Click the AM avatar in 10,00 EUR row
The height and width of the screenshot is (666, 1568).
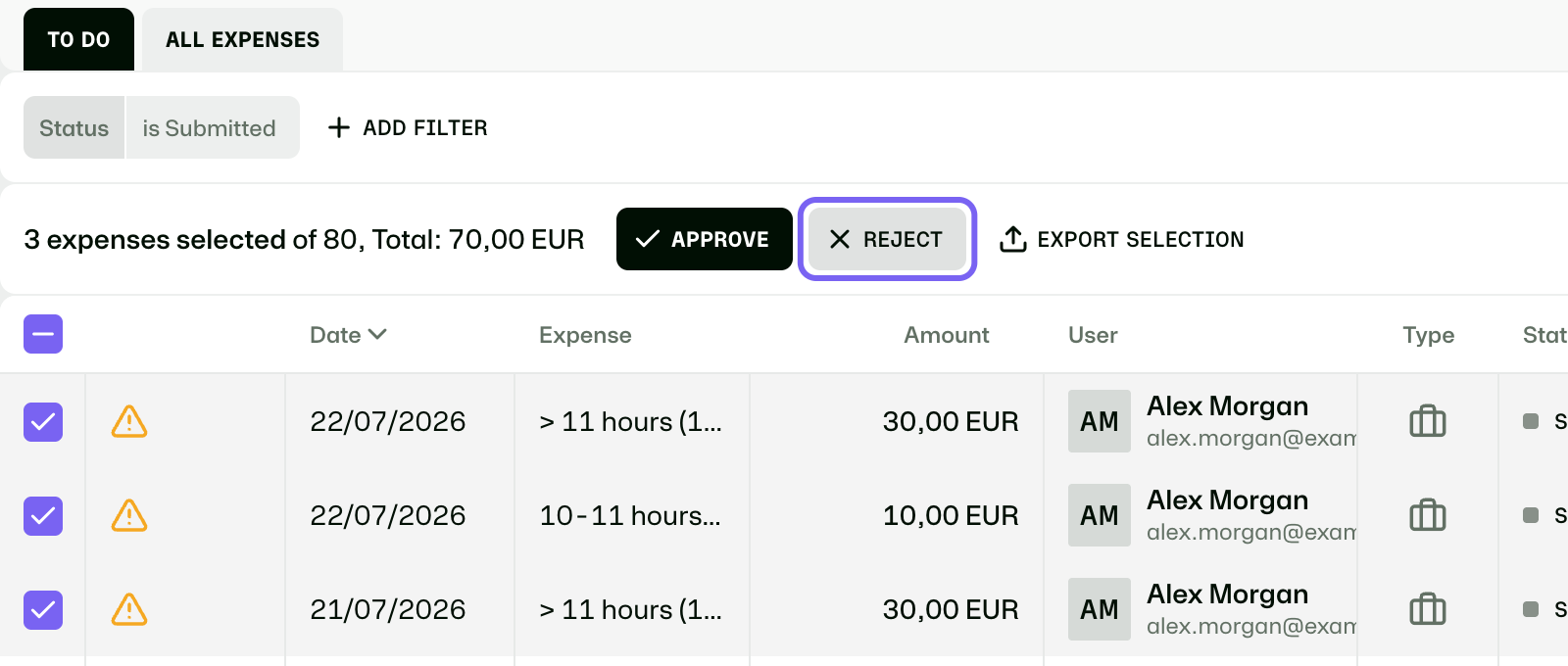pyautogui.click(x=1100, y=515)
